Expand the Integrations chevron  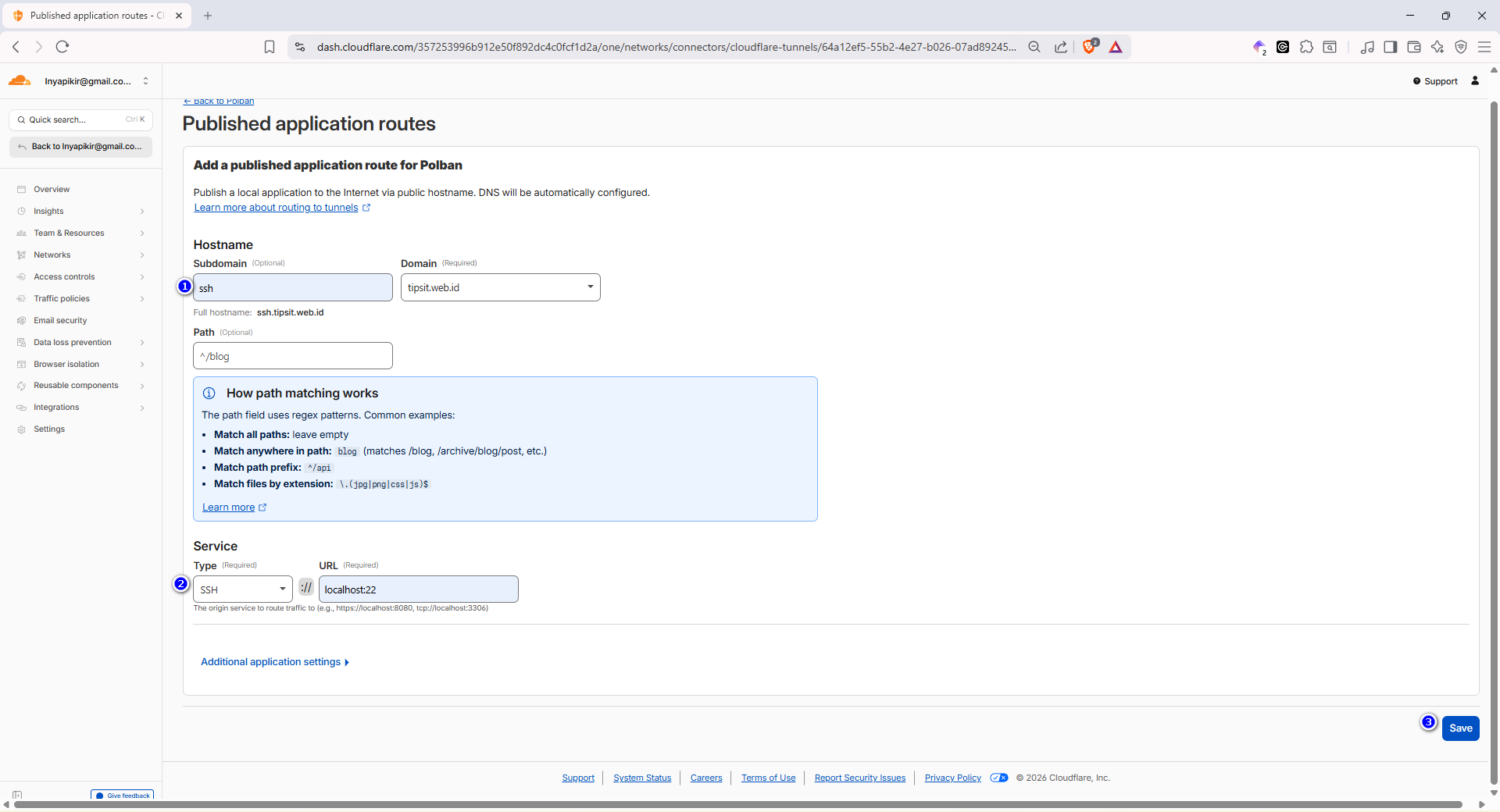click(142, 408)
